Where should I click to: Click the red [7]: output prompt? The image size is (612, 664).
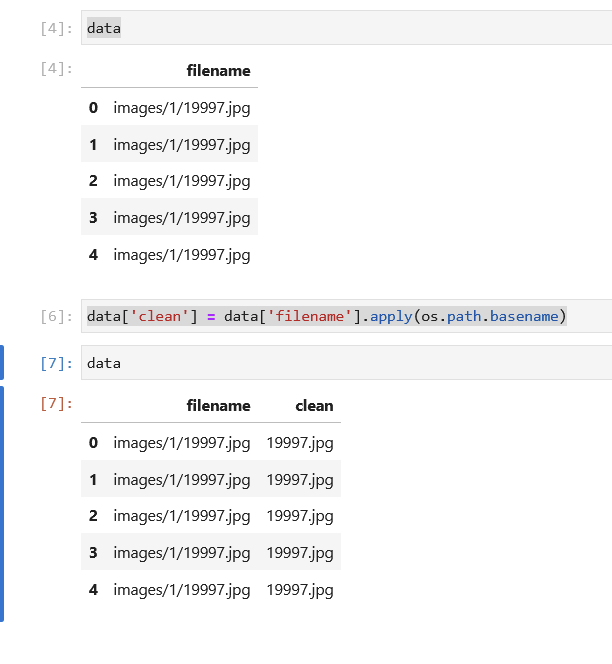56,404
